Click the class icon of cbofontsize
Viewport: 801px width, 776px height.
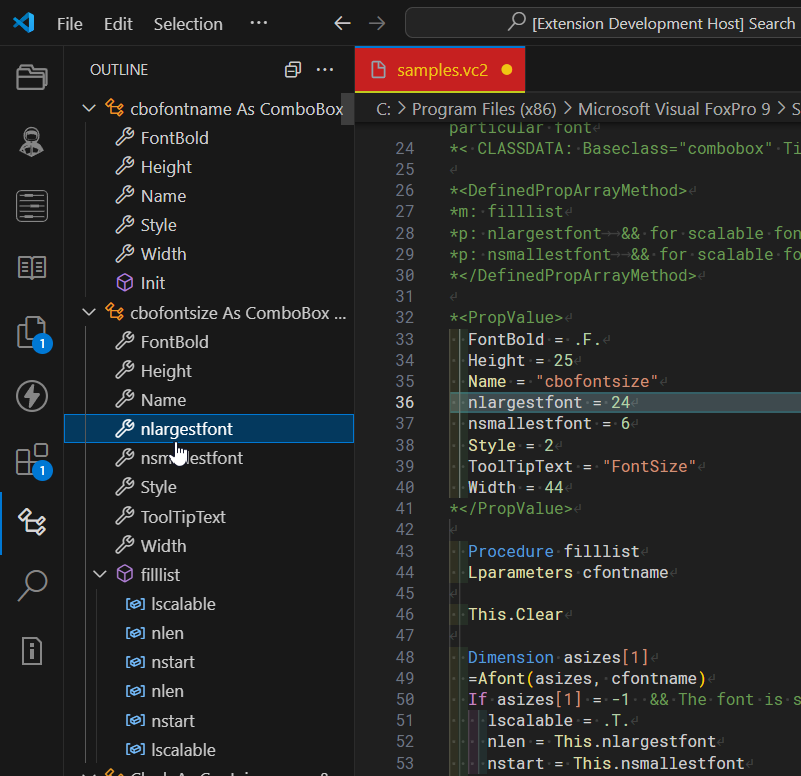coord(114,312)
